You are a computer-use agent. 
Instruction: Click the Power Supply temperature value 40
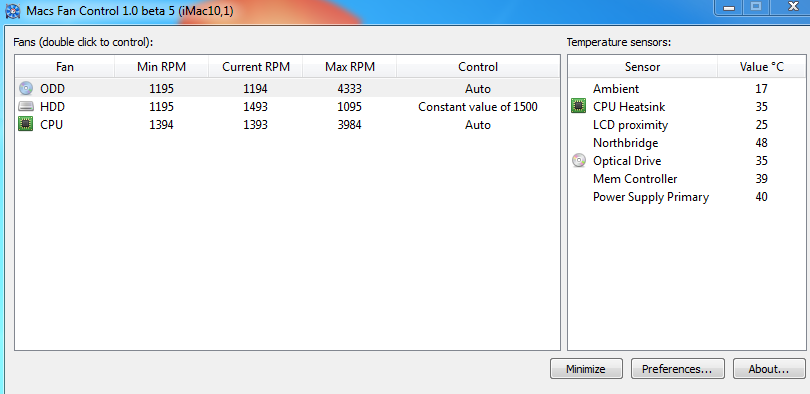pos(761,197)
